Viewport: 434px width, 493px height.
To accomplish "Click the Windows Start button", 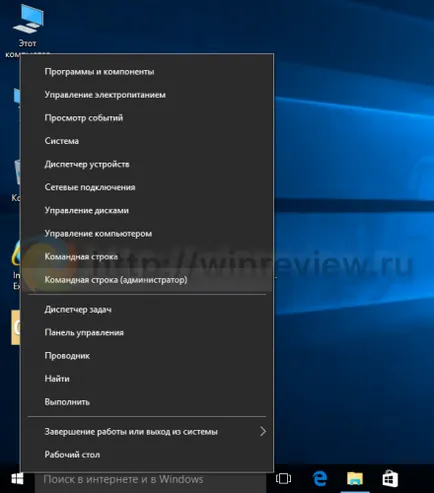I will pos(17,479).
